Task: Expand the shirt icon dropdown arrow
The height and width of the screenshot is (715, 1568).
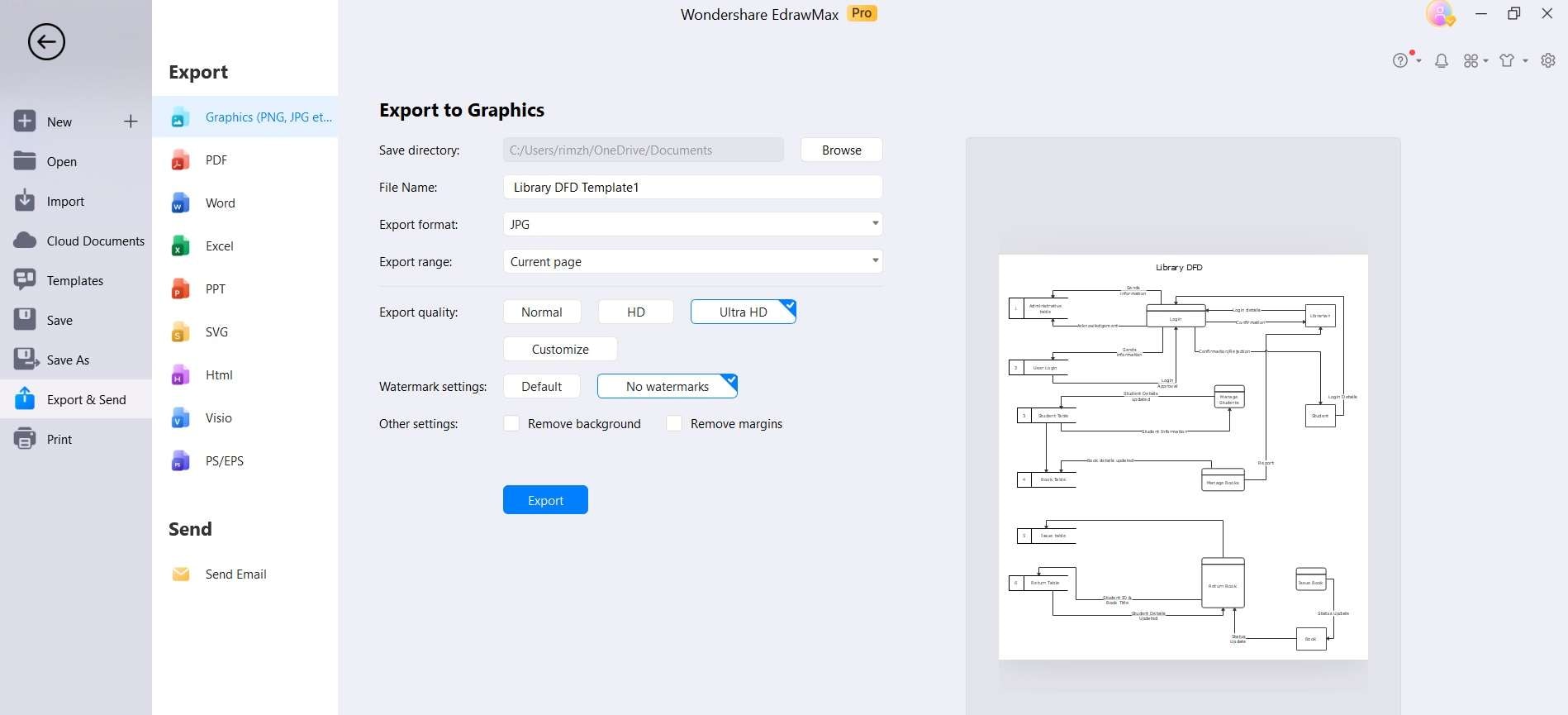Action: (x=1525, y=60)
